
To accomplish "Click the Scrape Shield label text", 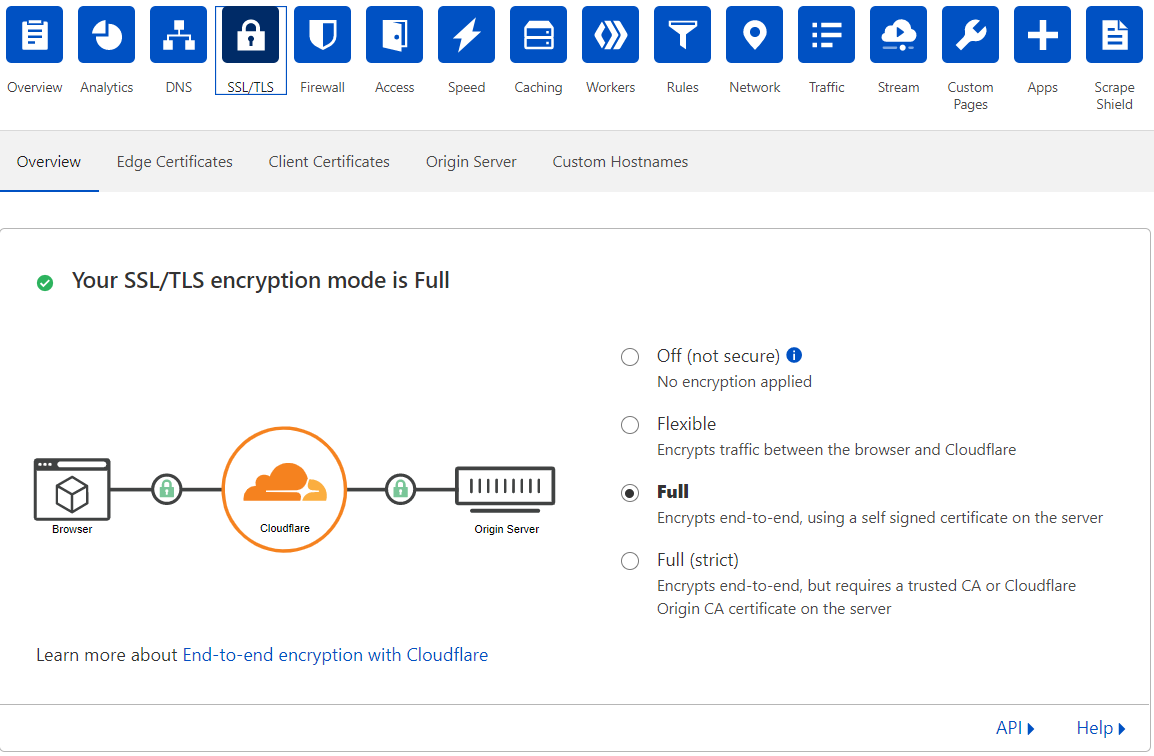I will tap(1114, 96).
